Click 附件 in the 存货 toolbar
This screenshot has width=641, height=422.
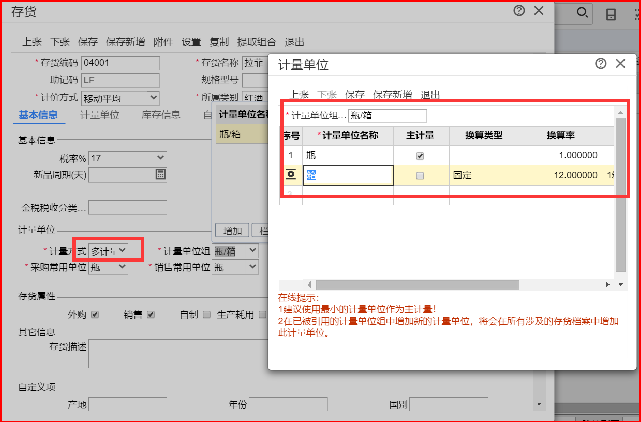pyautogui.click(x=163, y=42)
